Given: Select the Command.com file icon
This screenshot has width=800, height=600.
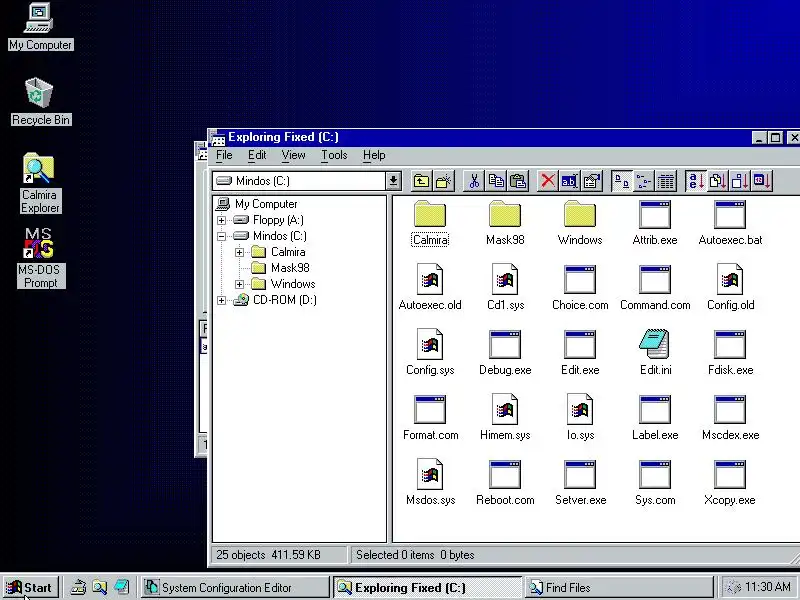Looking at the screenshot, I should point(655,280).
